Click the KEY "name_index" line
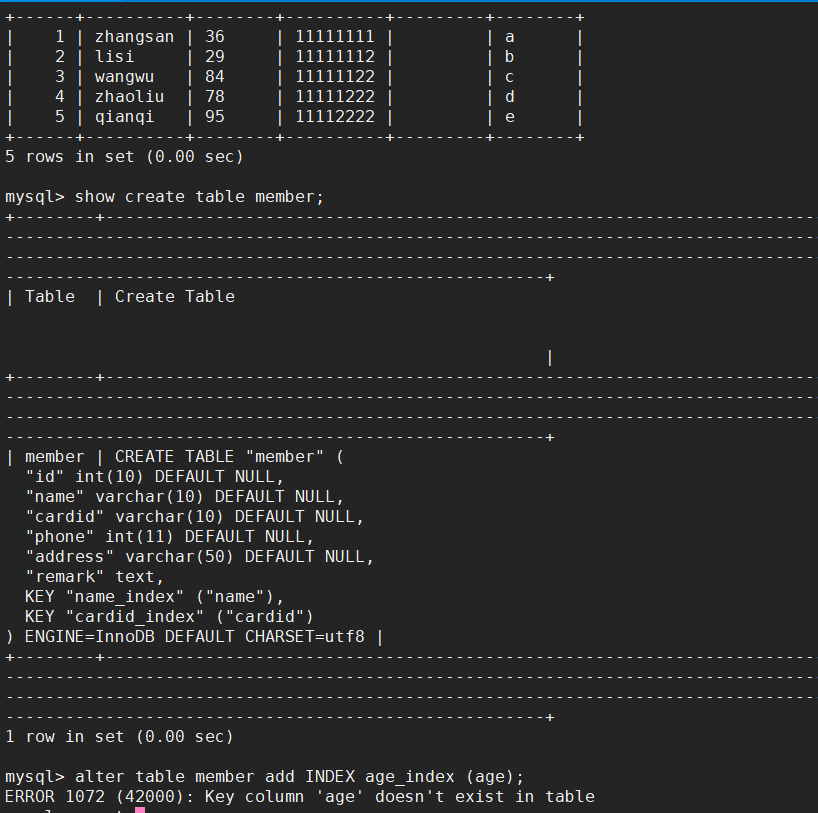The height and width of the screenshot is (813, 818). point(154,596)
